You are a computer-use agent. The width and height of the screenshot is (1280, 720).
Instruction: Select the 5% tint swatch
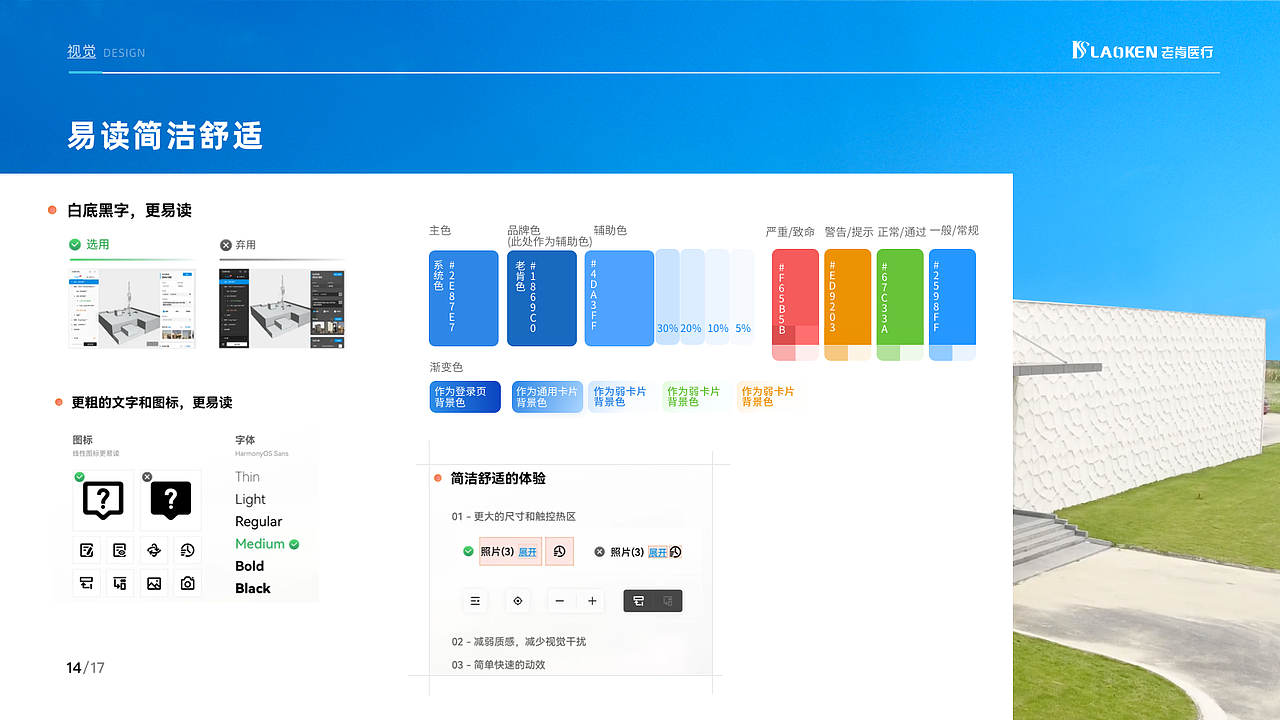(742, 298)
